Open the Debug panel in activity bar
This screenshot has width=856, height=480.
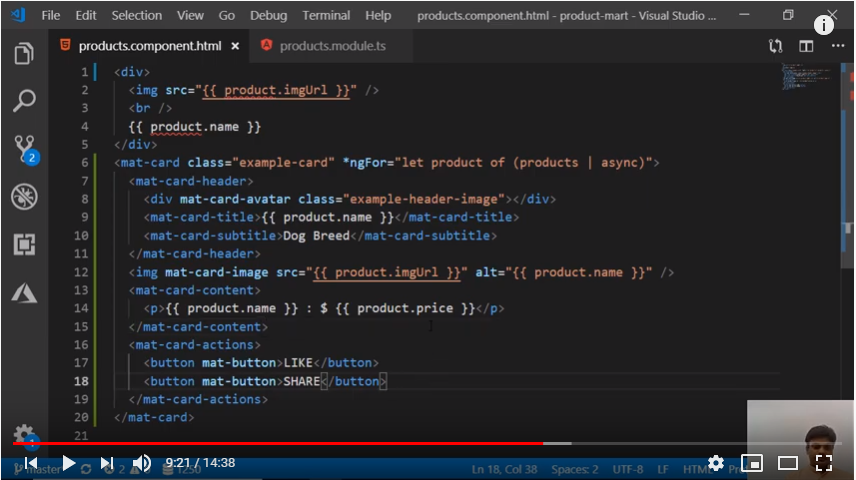(x=24, y=197)
